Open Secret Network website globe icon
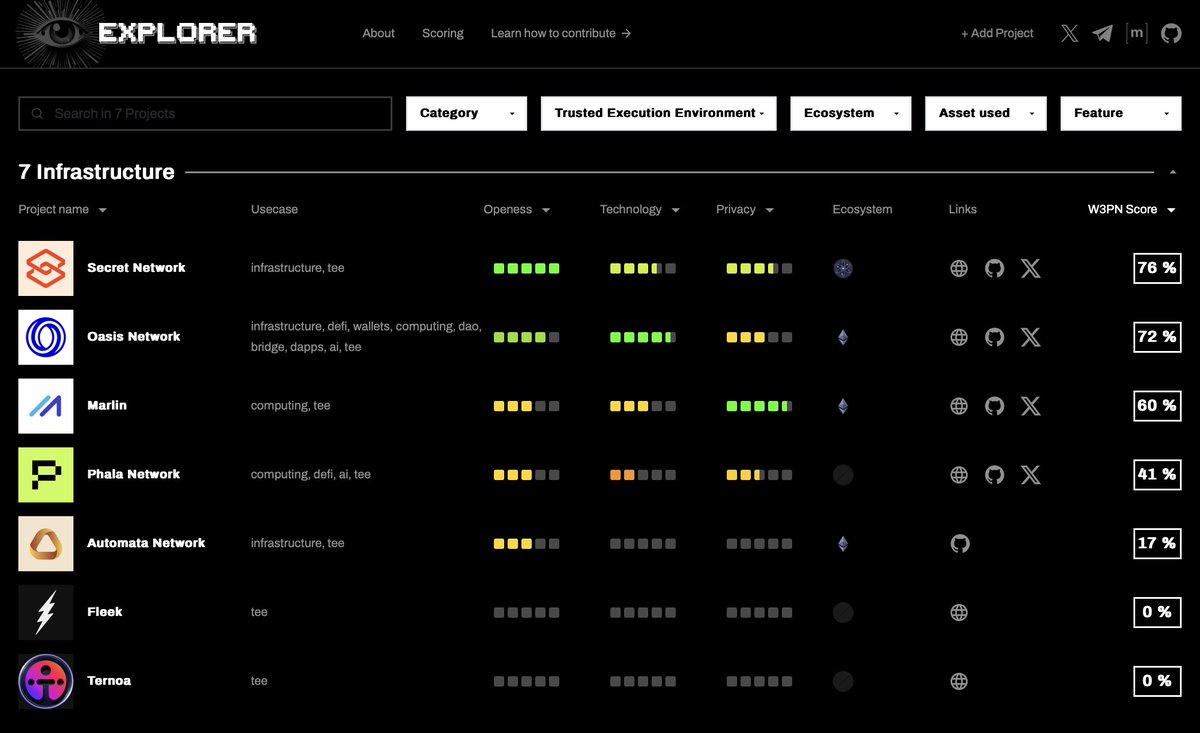 coord(959,268)
